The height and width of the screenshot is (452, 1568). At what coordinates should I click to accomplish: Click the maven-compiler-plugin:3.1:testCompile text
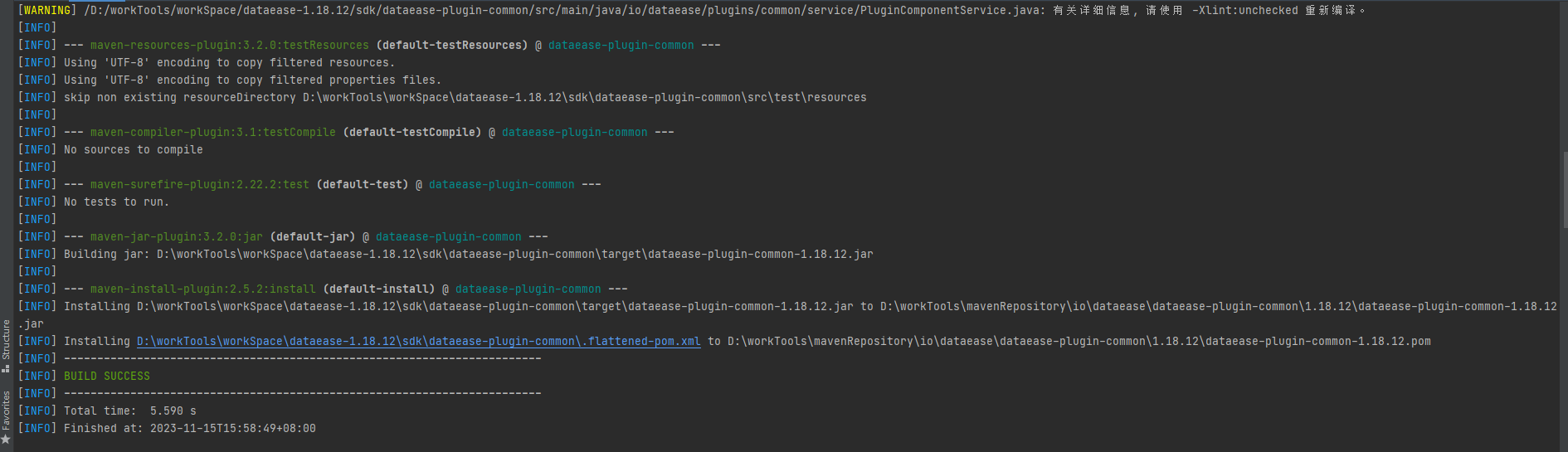(x=213, y=132)
